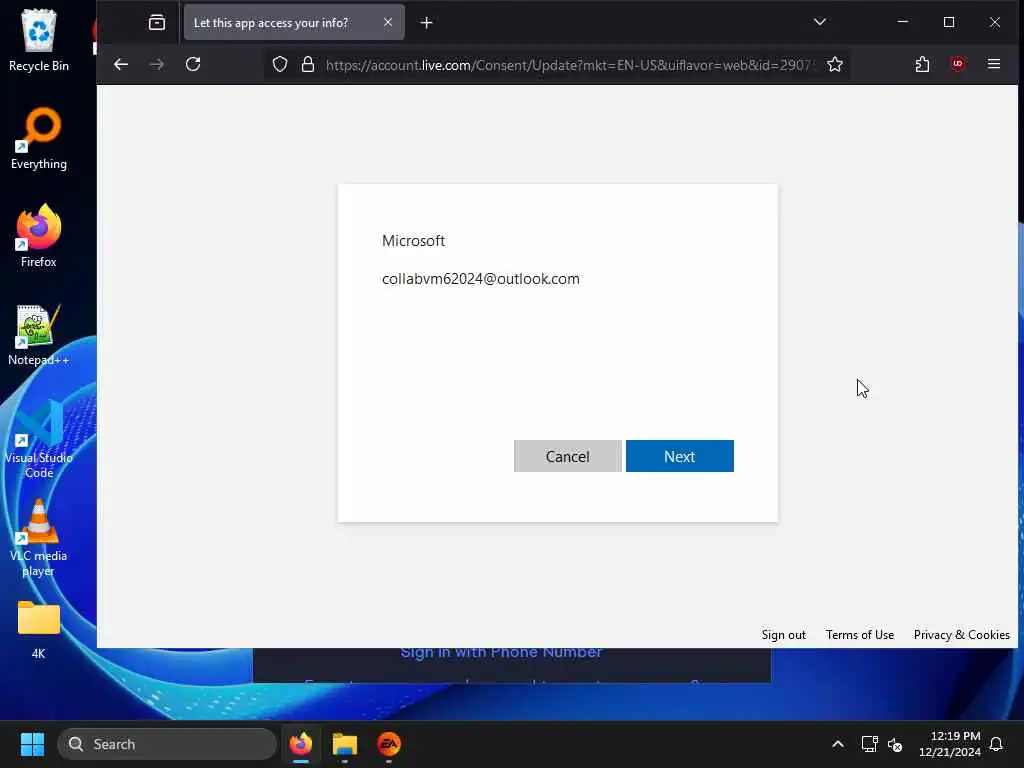
Task: Open the tracking protection shield icon
Action: [x=280, y=64]
